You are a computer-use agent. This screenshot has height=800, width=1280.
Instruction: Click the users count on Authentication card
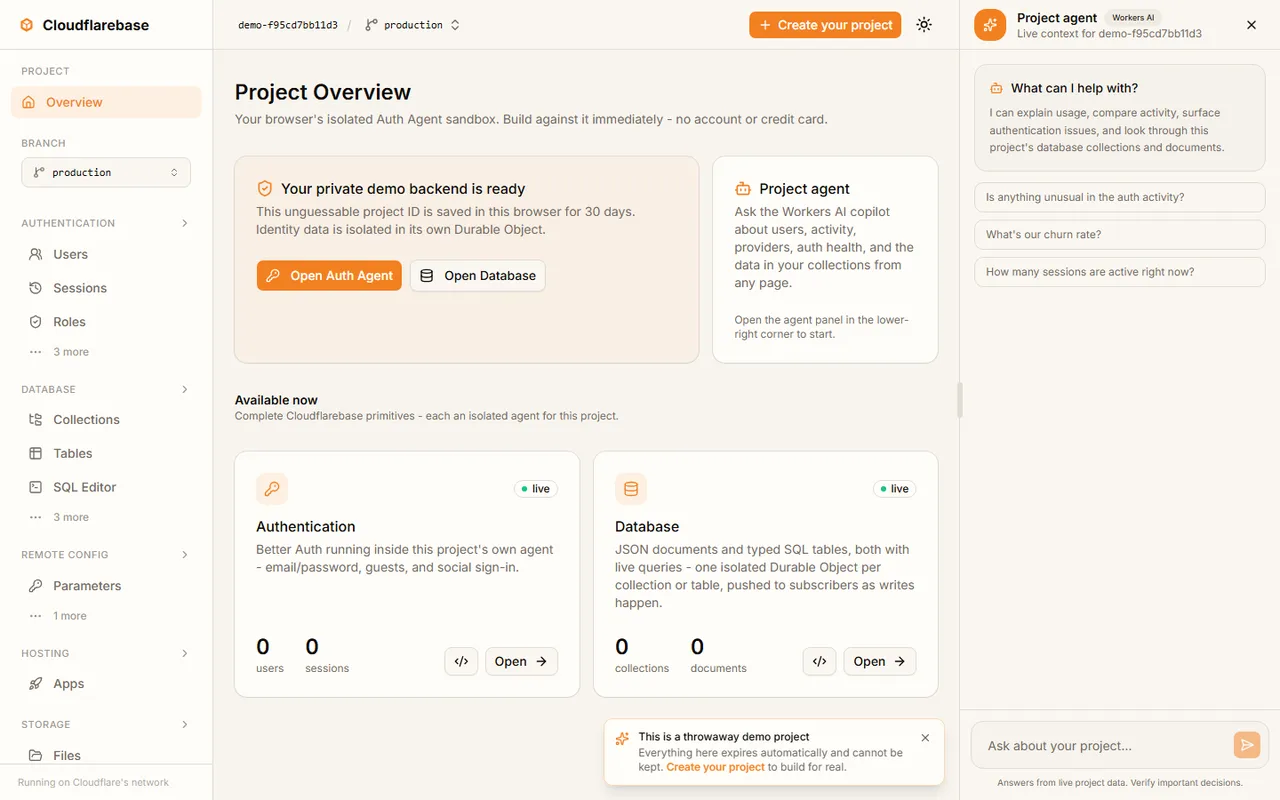pos(270,655)
